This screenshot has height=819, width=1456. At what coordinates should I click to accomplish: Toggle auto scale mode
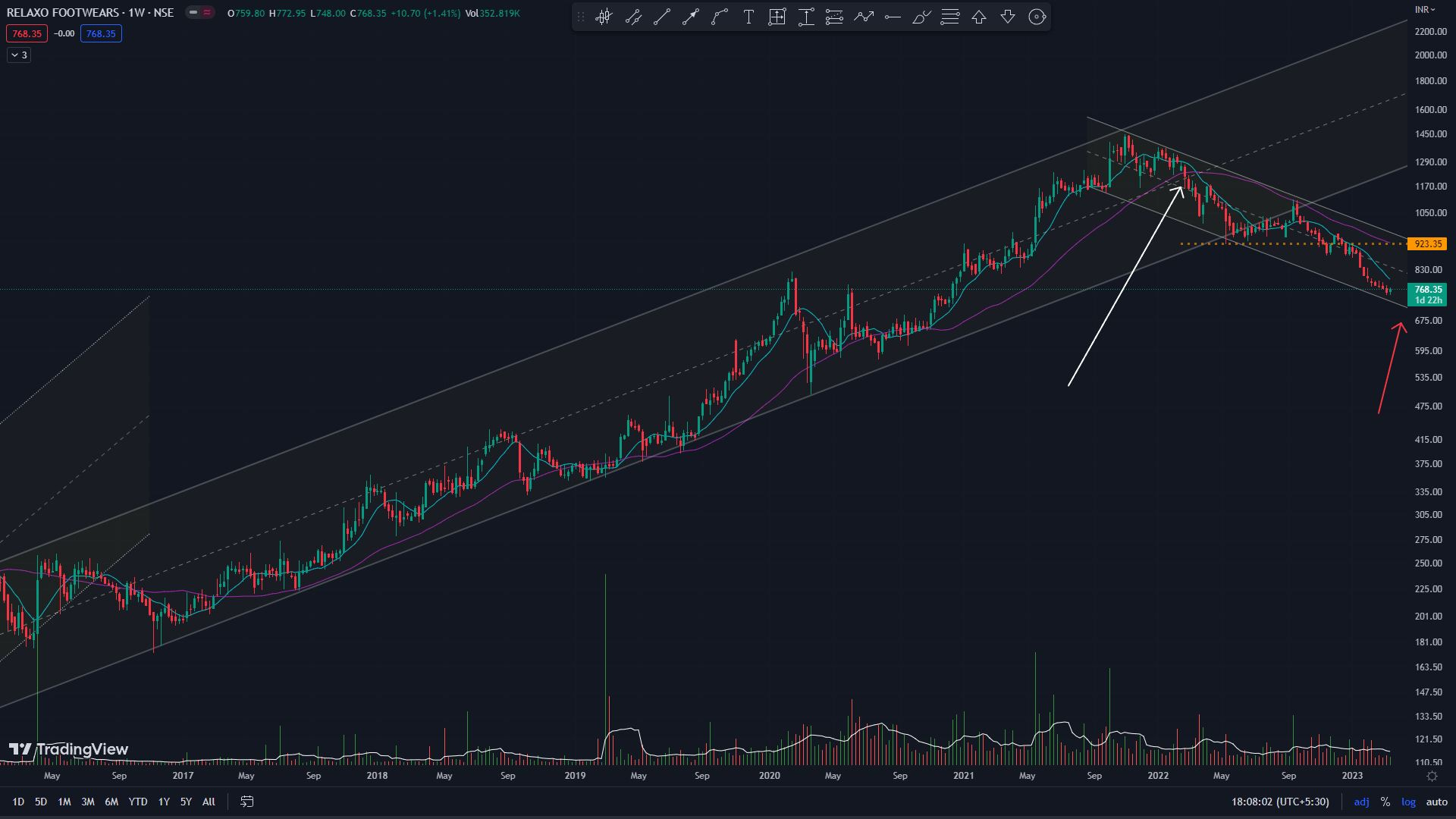(1437, 802)
